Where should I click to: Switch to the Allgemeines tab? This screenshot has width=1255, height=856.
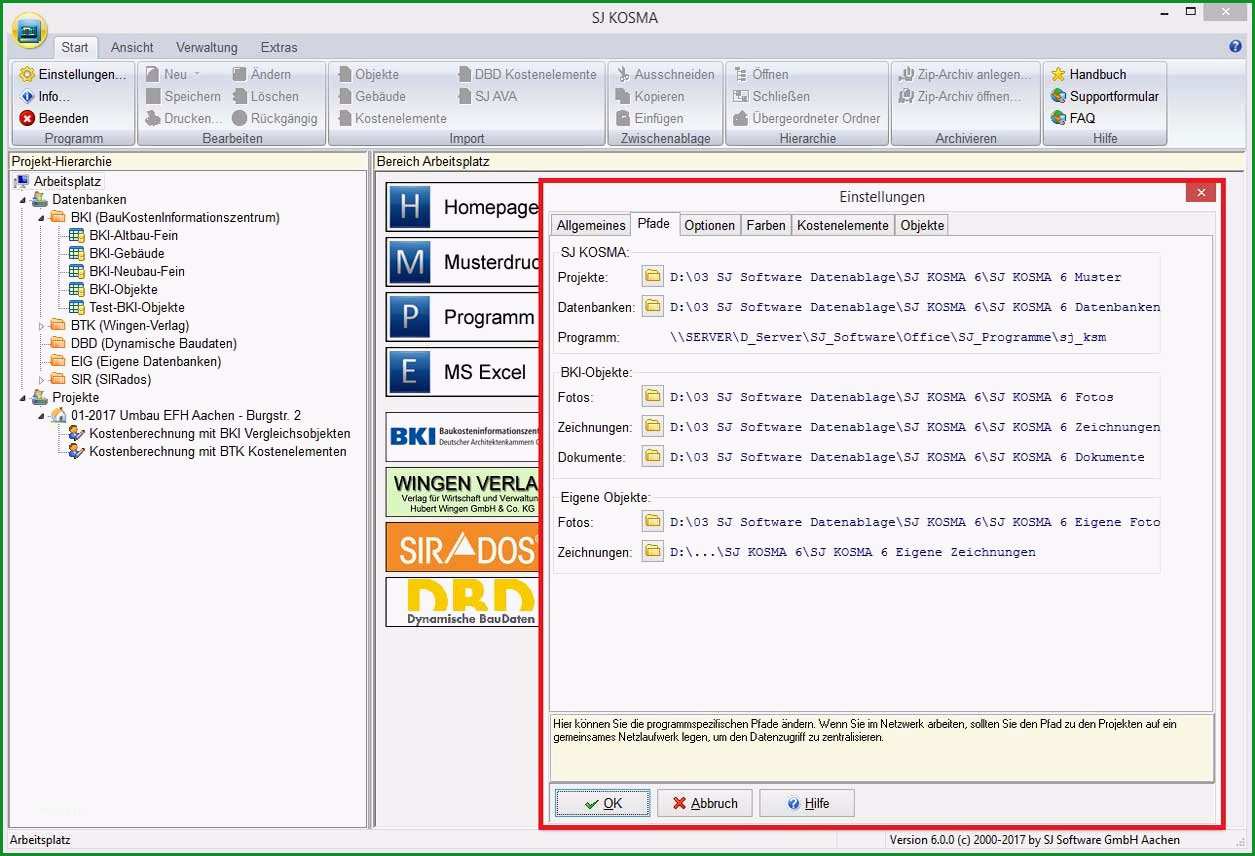590,225
